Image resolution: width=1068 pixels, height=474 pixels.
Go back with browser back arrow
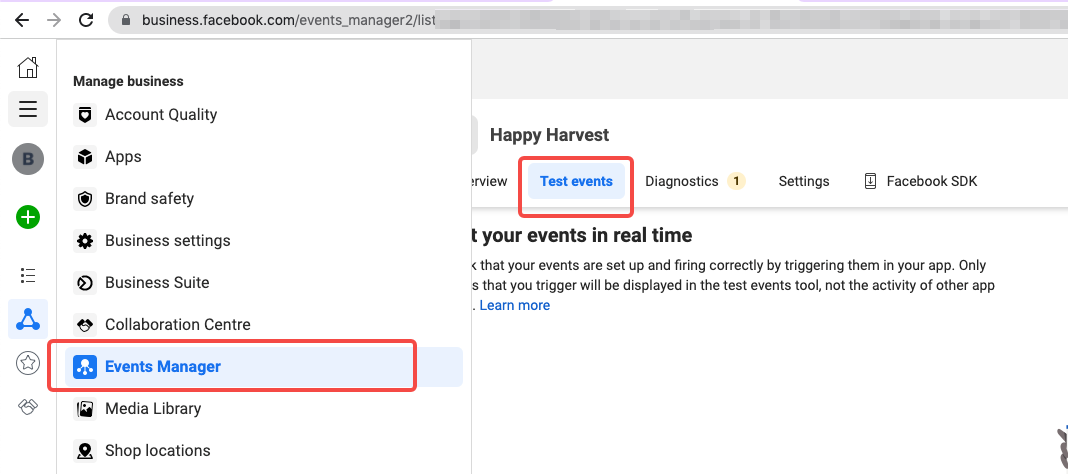point(22,20)
